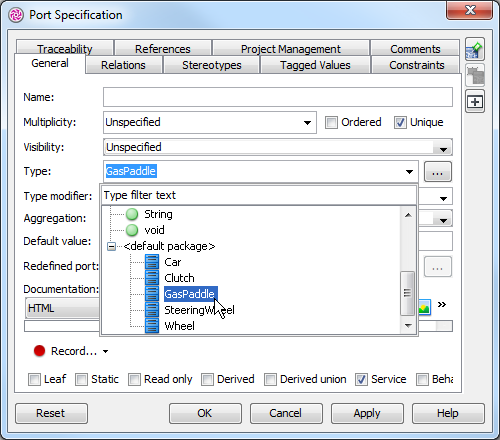Open the Record dropdown arrow
Viewport: 500px width, 440px height.
(x=105, y=351)
